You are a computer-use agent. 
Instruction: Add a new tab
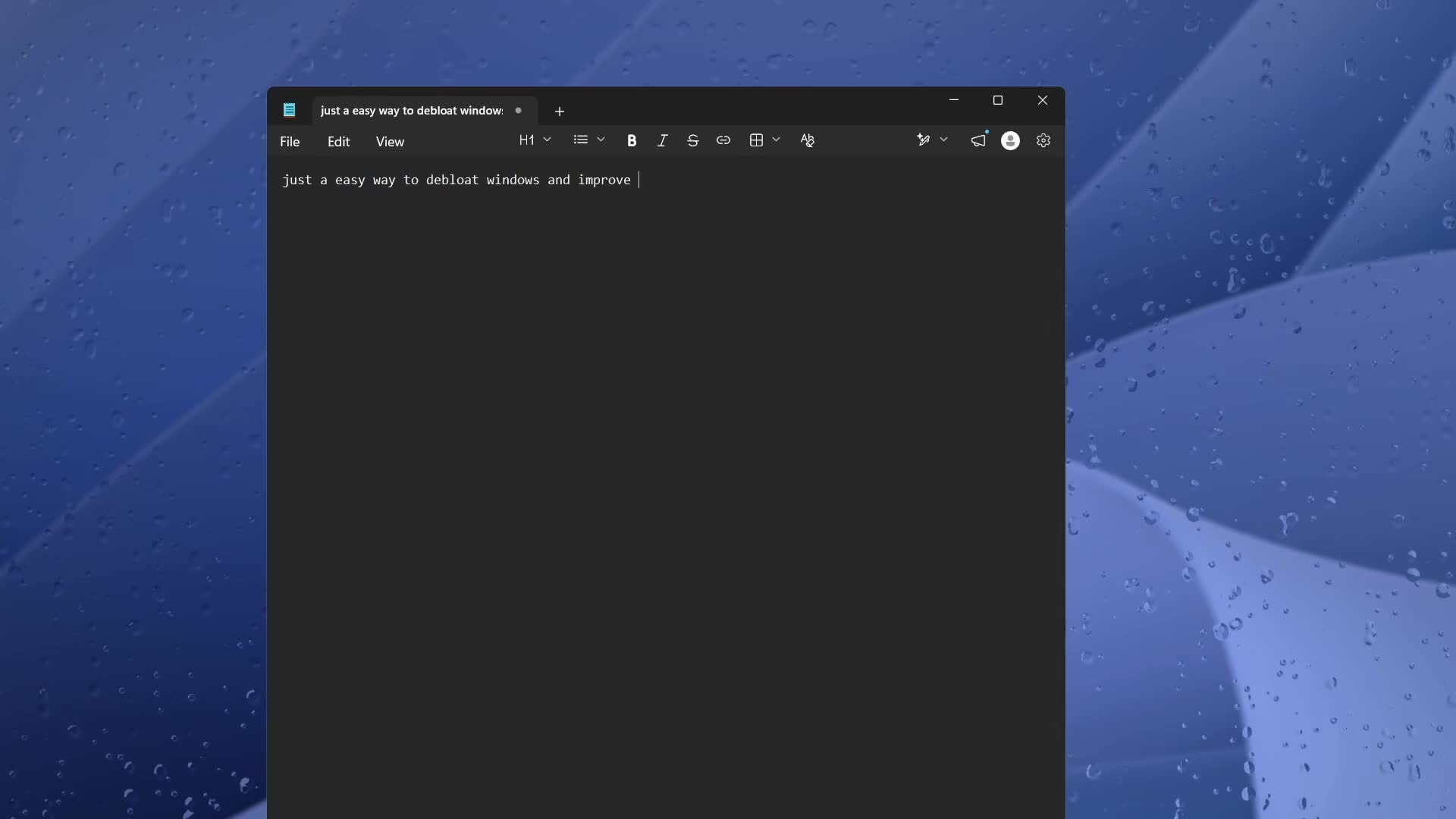coord(560,111)
